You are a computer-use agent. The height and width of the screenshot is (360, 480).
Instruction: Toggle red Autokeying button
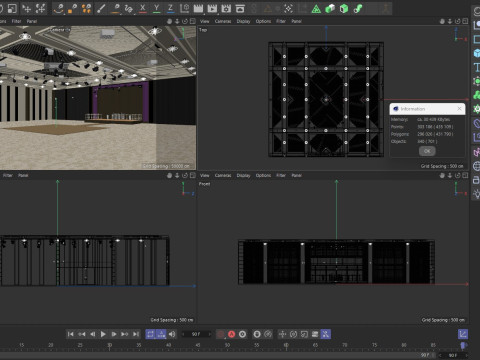[231, 334]
